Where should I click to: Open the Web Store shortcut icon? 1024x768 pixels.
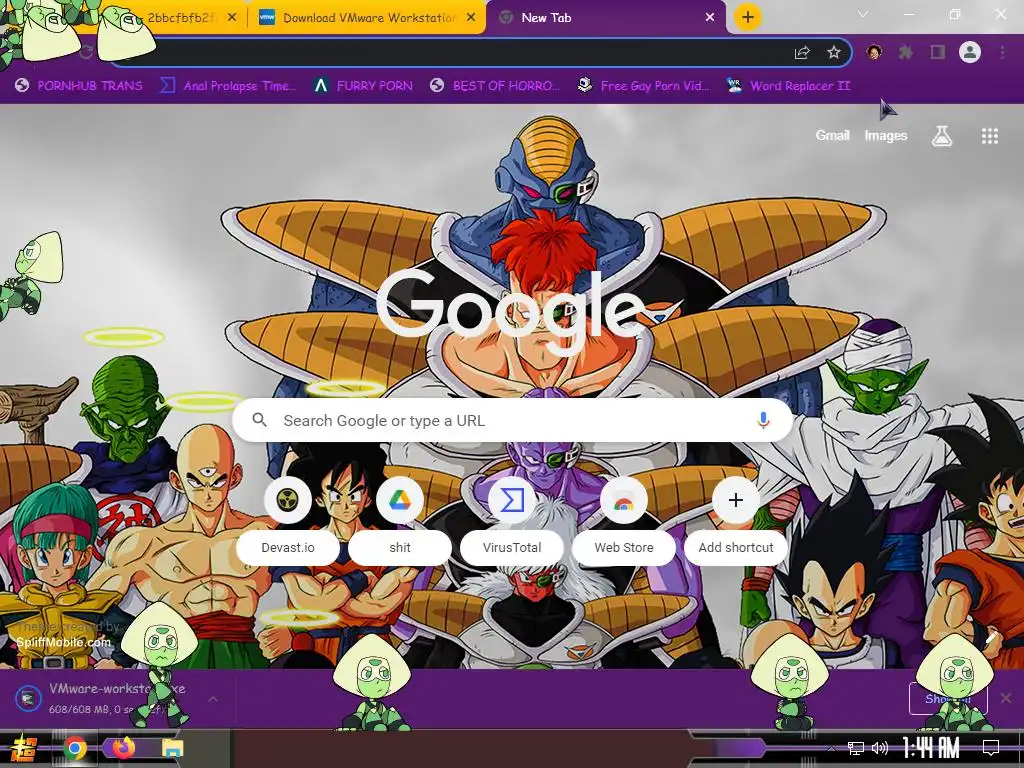pyautogui.click(x=624, y=500)
